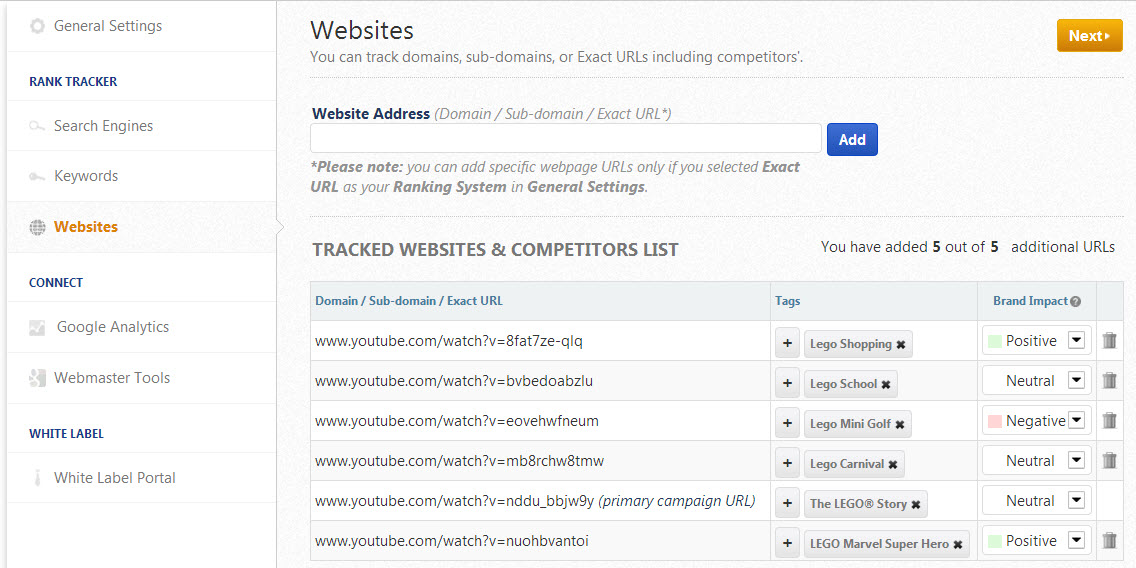
Task: Remove the Lego Shopping tag
Action: pyautogui.click(x=901, y=345)
